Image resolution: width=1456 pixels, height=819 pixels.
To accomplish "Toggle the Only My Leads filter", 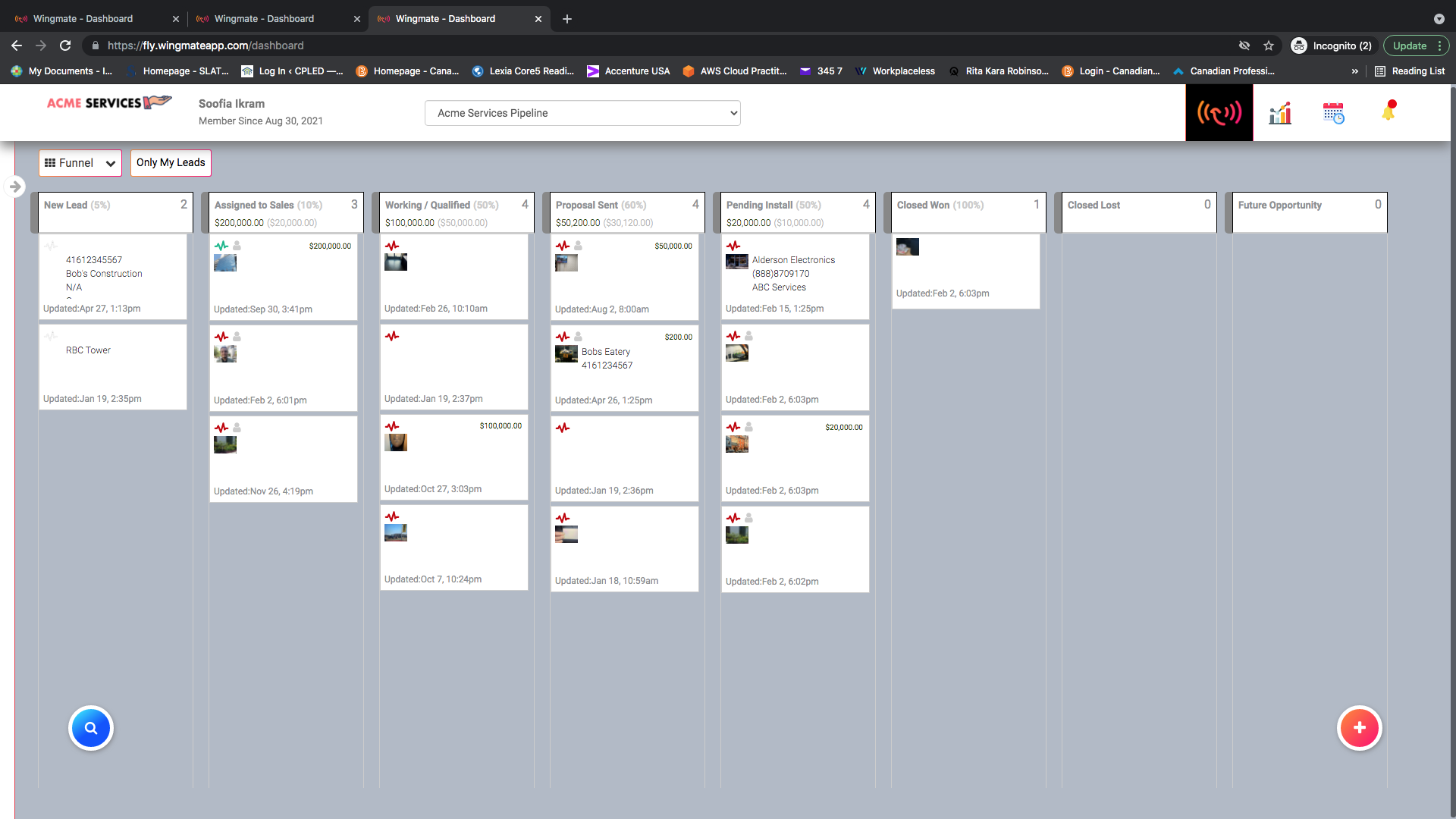I will pyautogui.click(x=171, y=163).
